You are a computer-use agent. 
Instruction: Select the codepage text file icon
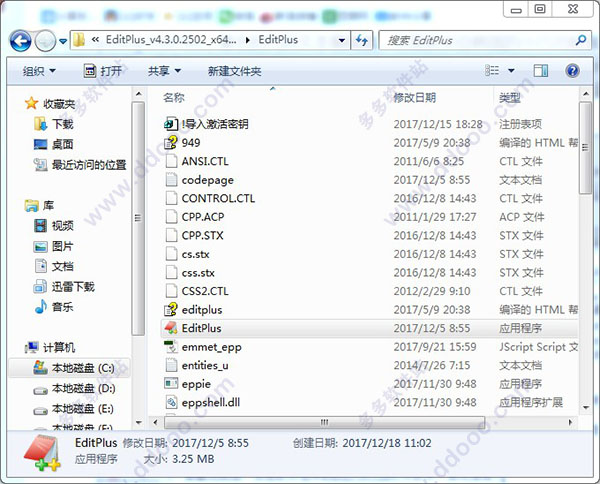[171, 179]
